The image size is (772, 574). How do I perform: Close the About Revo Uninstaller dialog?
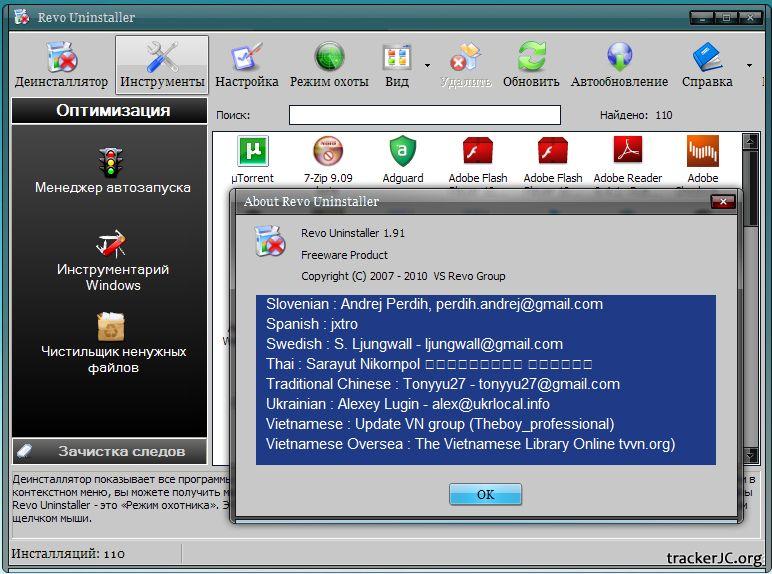pyautogui.click(x=722, y=201)
